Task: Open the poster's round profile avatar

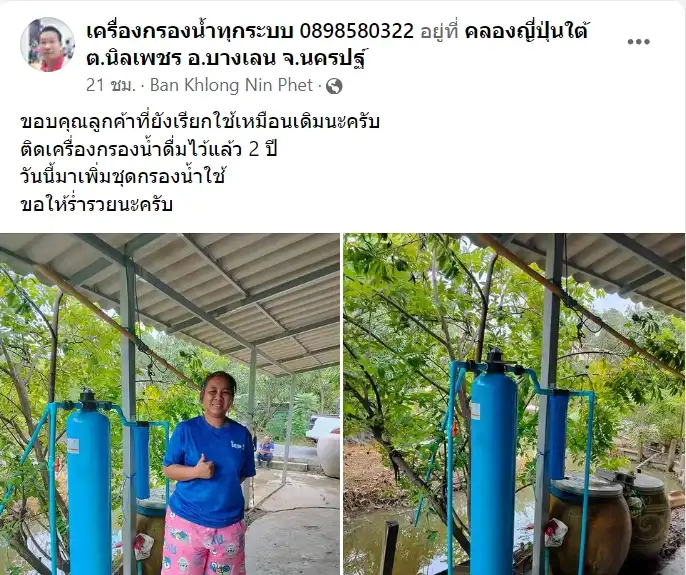Action: click(47, 44)
